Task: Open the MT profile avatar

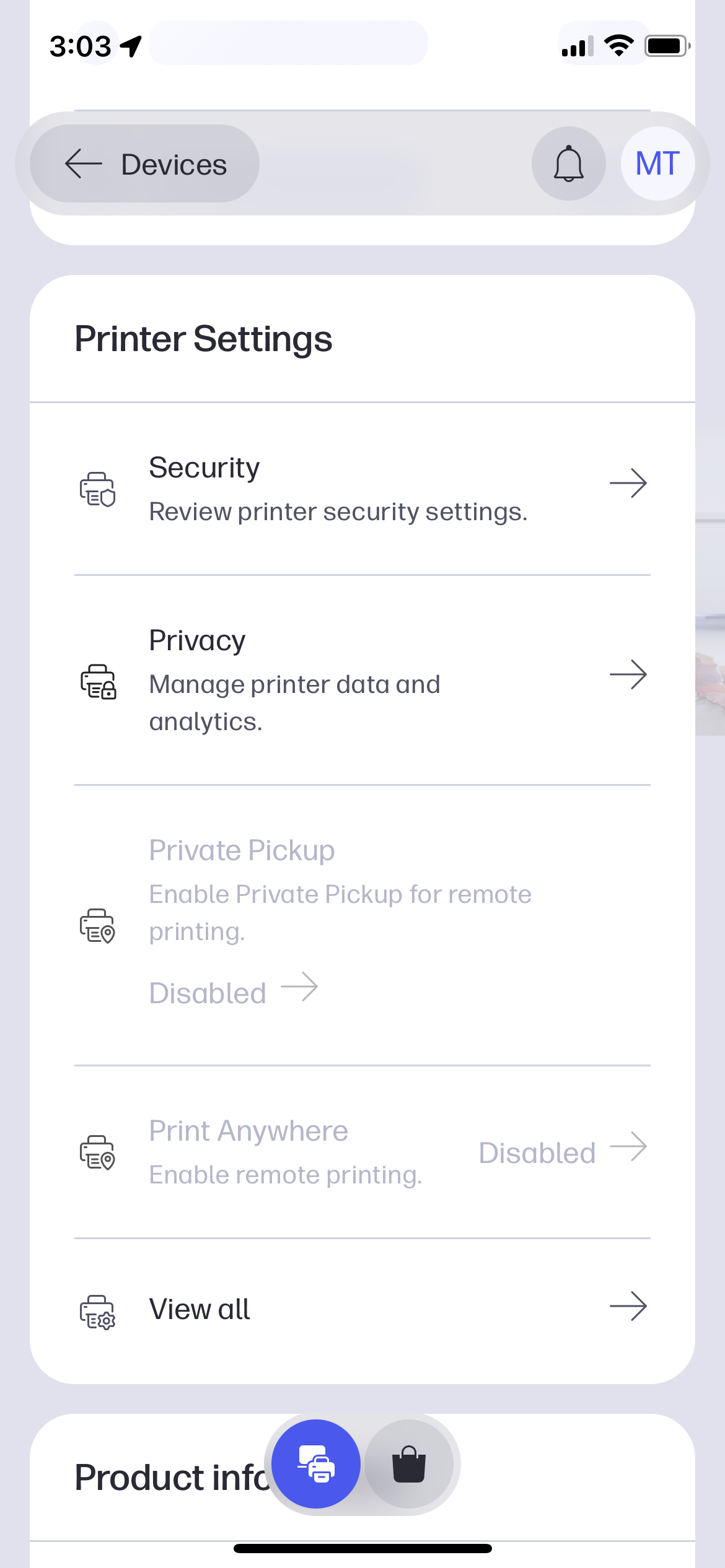Action: (657, 164)
